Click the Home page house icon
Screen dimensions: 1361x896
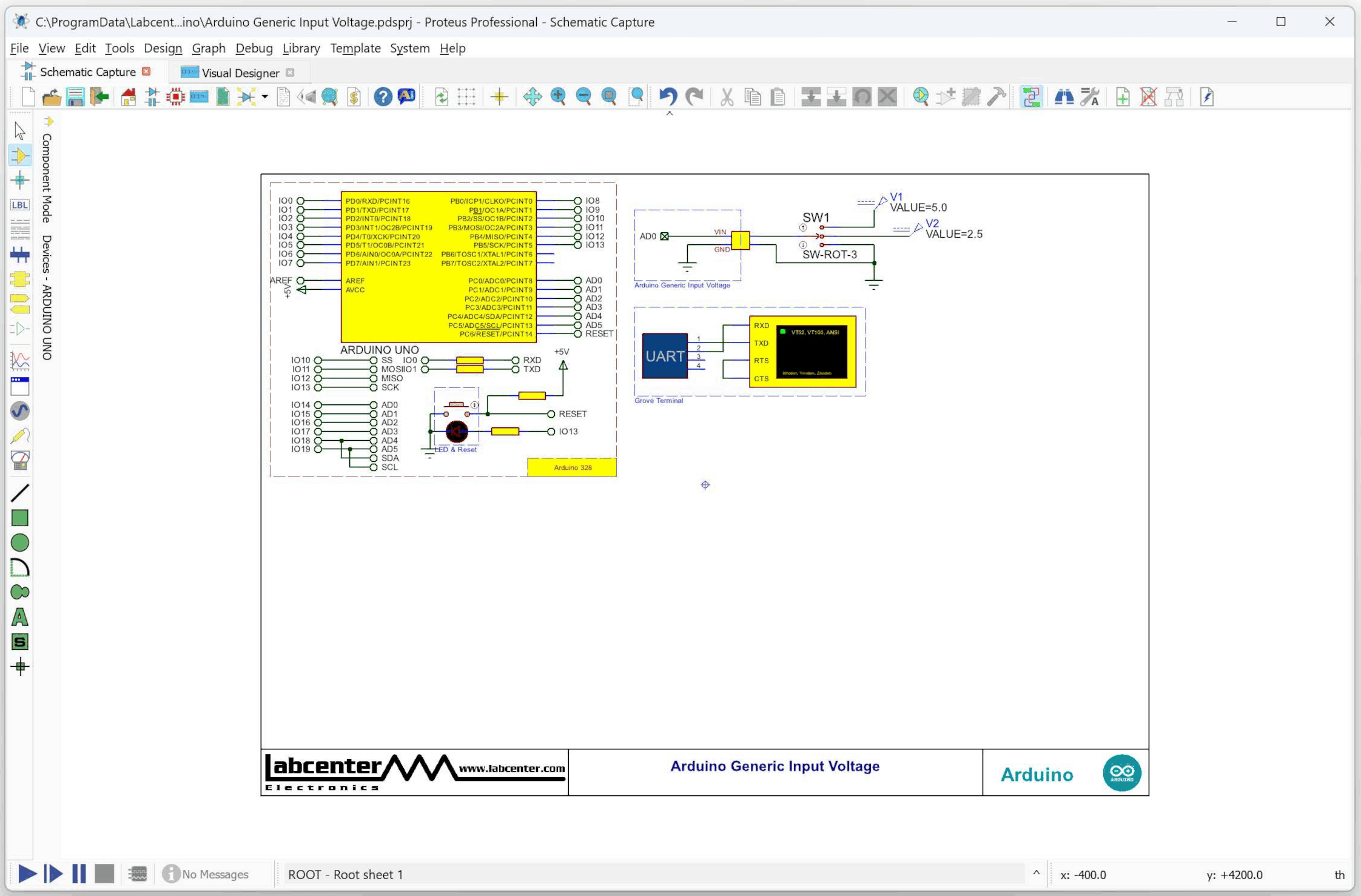point(128,96)
